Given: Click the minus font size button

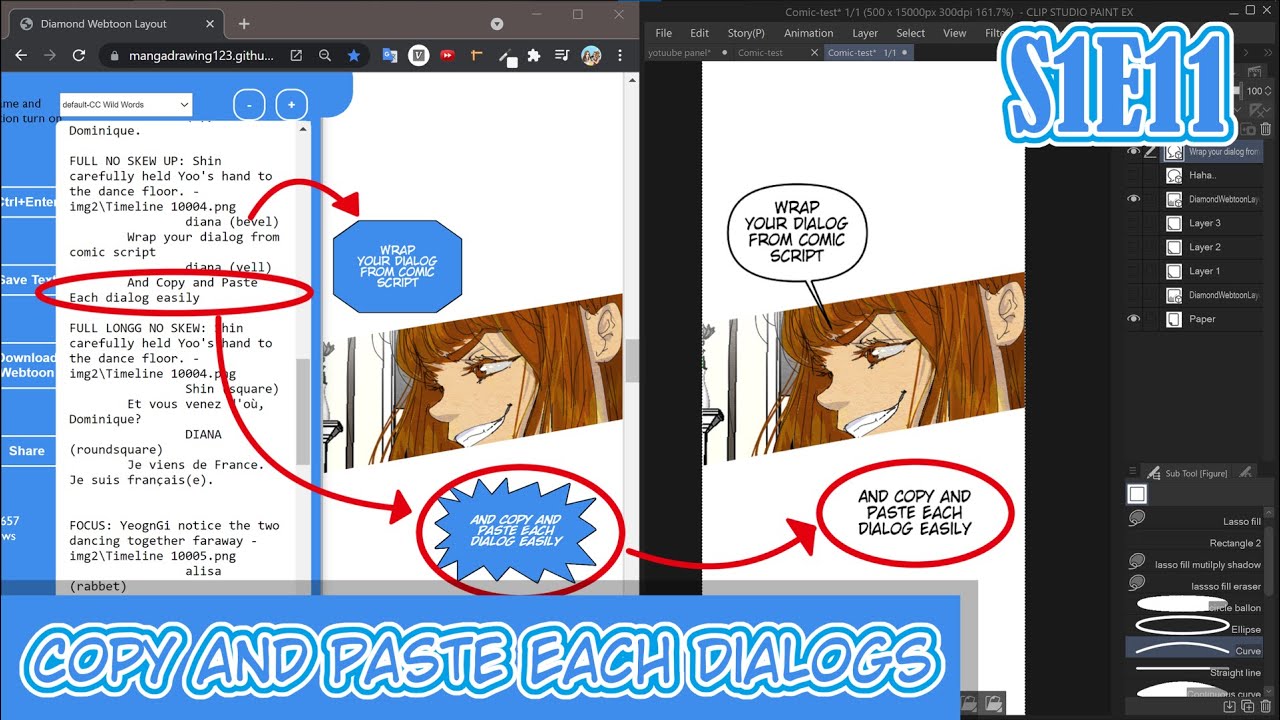Looking at the screenshot, I should tap(249, 104).
